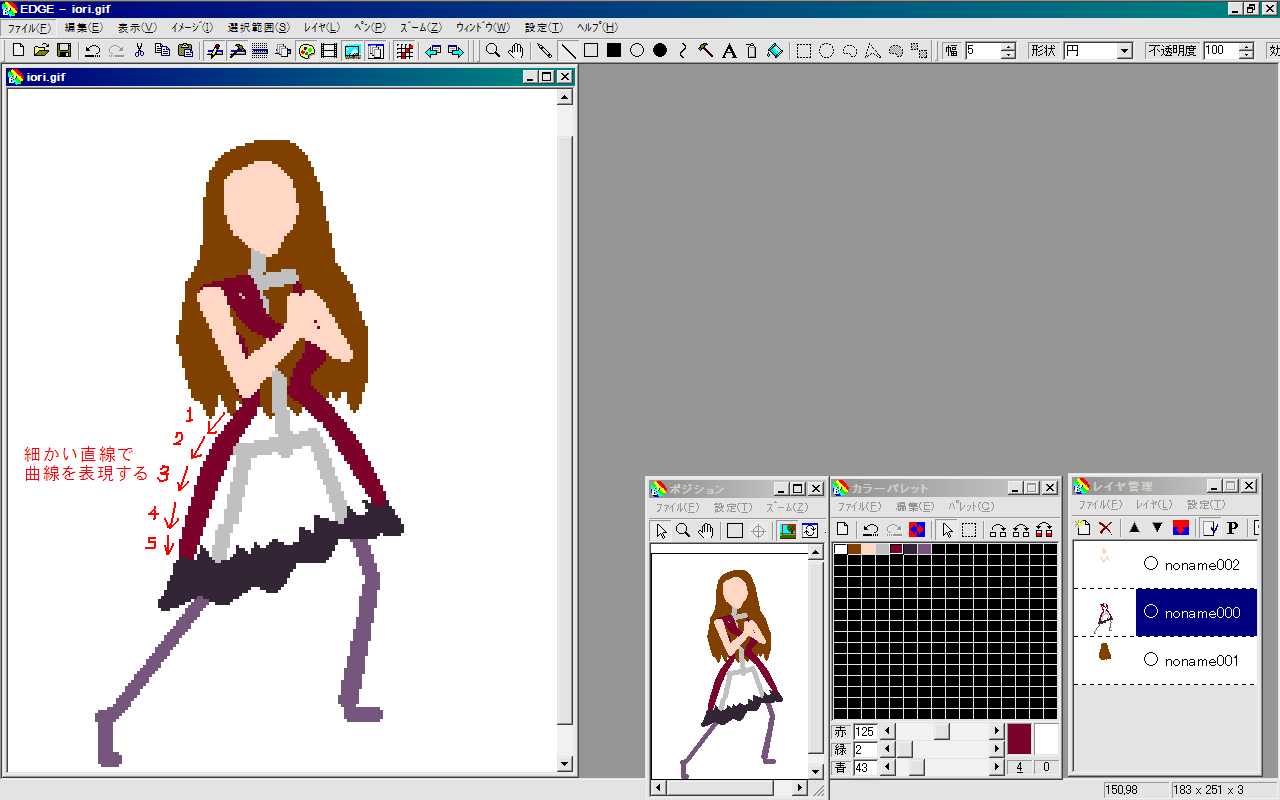Activate the paint bucket fill tool
This screenshot has width=1280, height=800.
[x=775, y=51]
